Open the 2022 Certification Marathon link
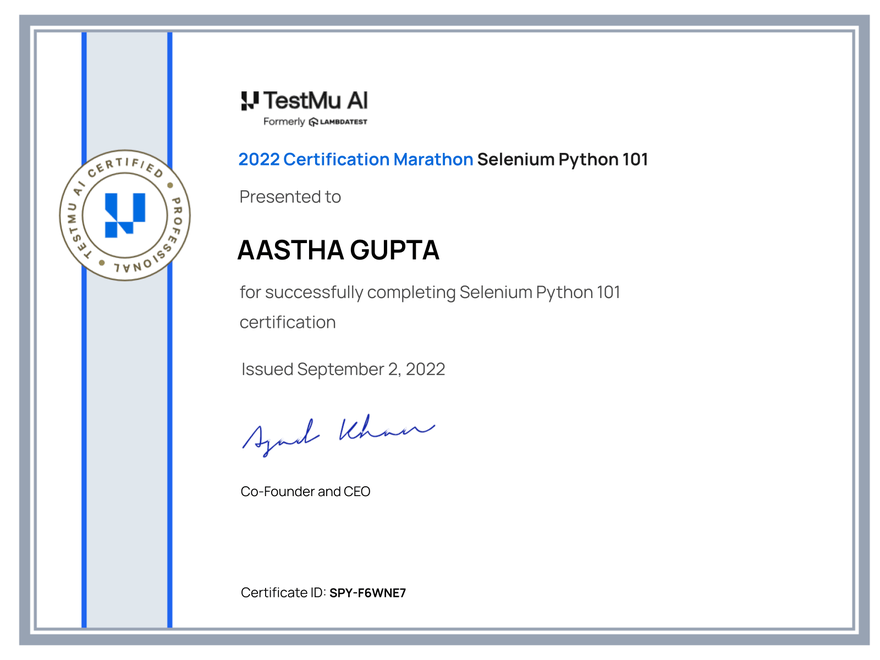Viewport: 880px width, 660px height. (x=355, y=159)
